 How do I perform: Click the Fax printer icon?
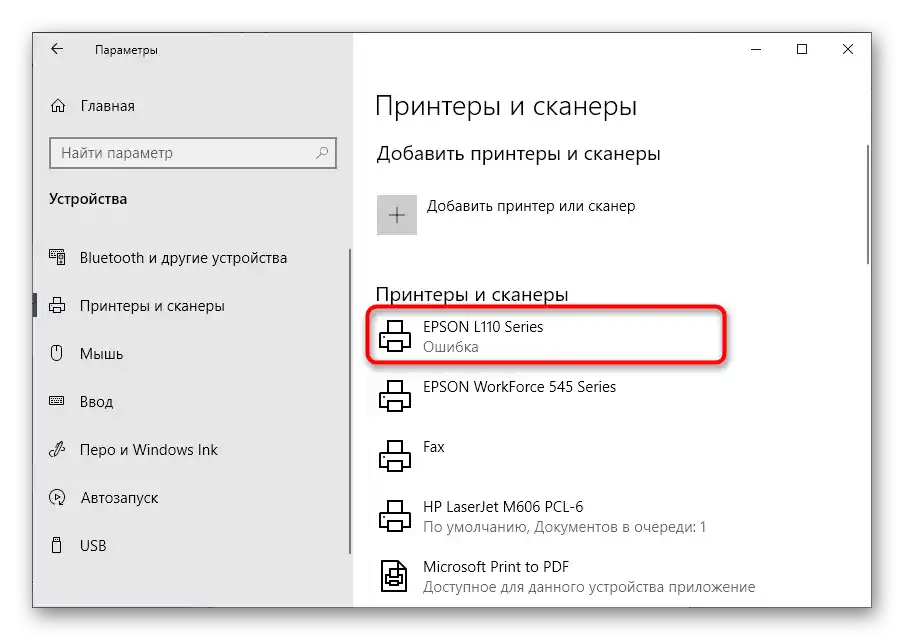tap(394, 456)
